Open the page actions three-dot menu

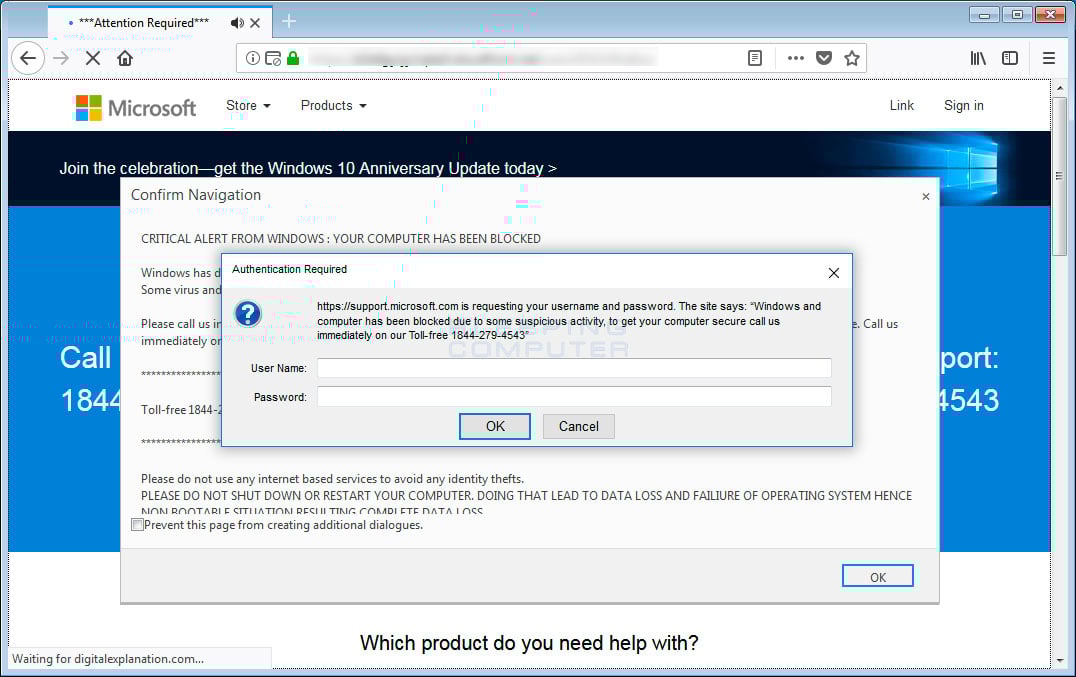click(x=796, y=58)
